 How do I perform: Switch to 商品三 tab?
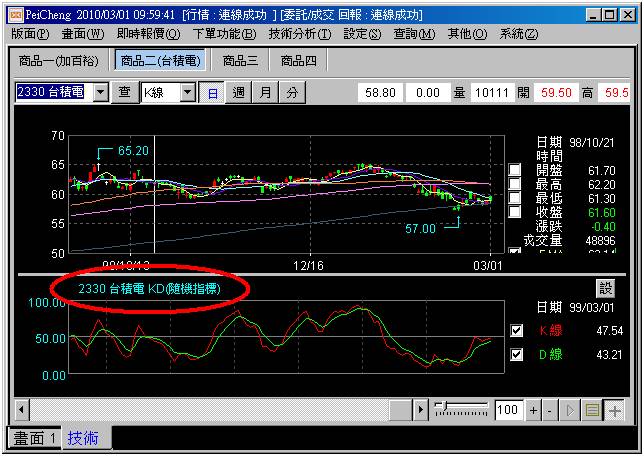(x=240, y=61)
